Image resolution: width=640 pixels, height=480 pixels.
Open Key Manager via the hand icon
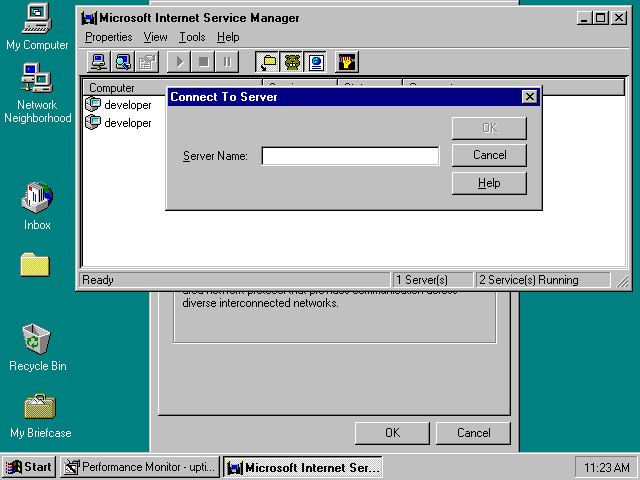click(347, 62)
